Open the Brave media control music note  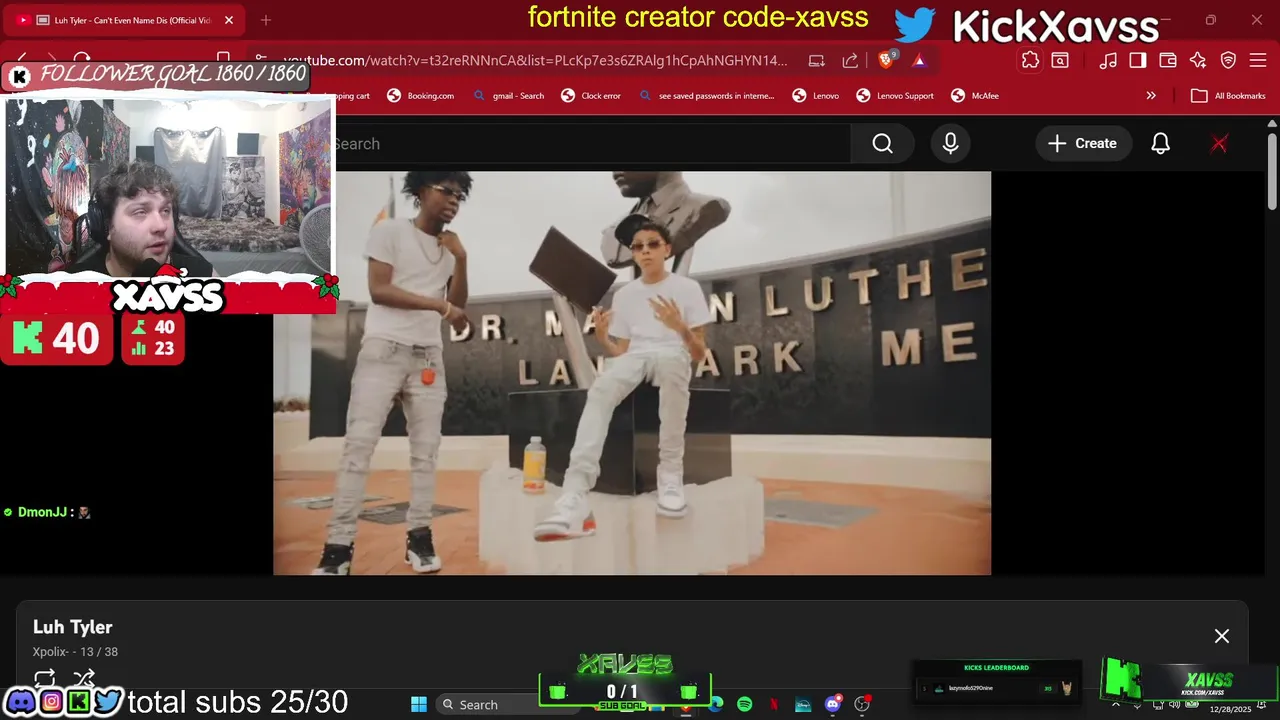click(1108, 60)
